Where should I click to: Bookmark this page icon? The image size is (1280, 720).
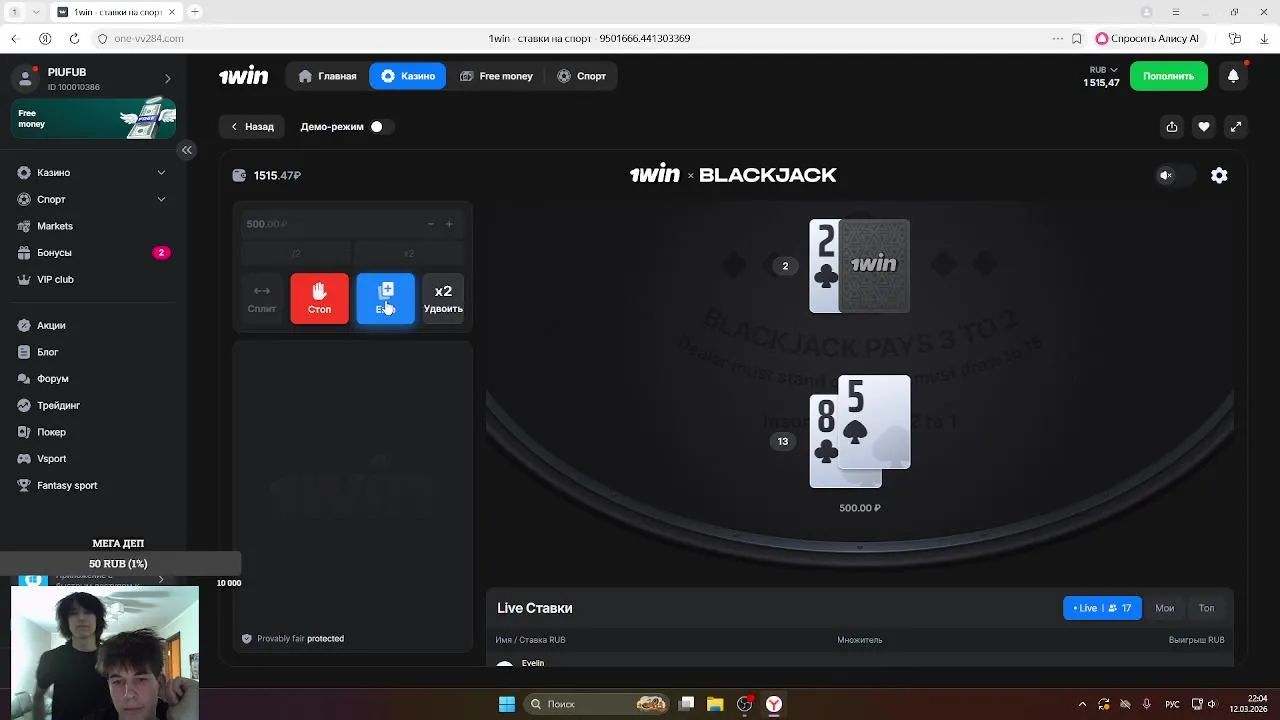click(x=1077, y=38)
